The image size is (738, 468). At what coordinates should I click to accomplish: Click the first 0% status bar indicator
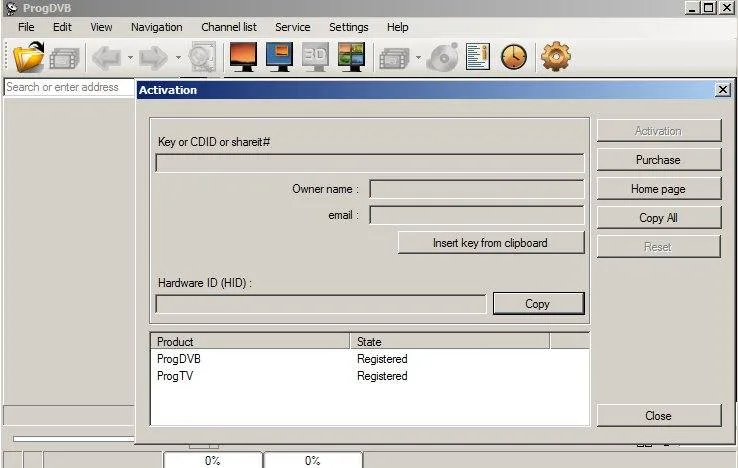213,460
